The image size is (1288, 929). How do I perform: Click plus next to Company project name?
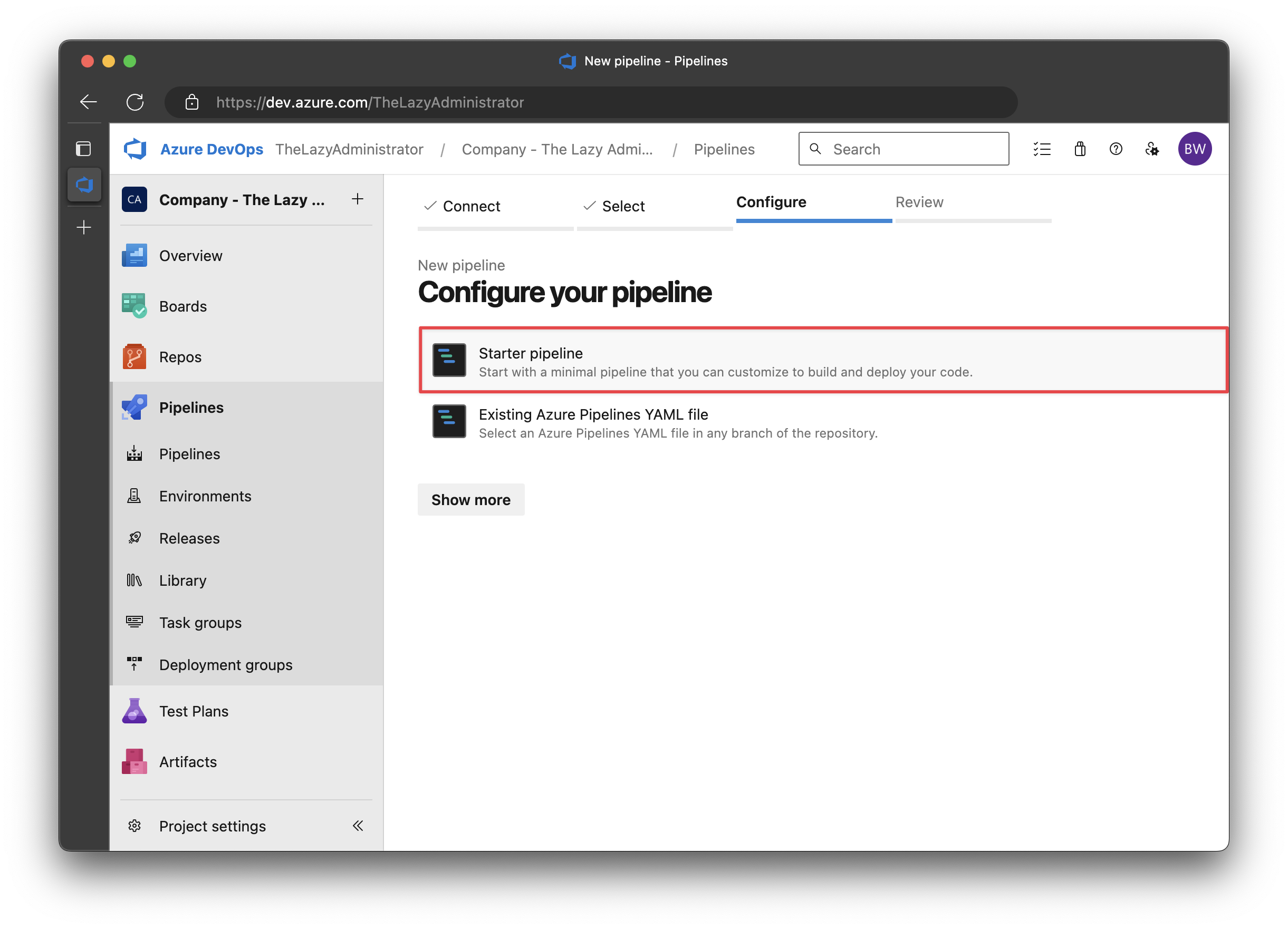pos(357,199)
